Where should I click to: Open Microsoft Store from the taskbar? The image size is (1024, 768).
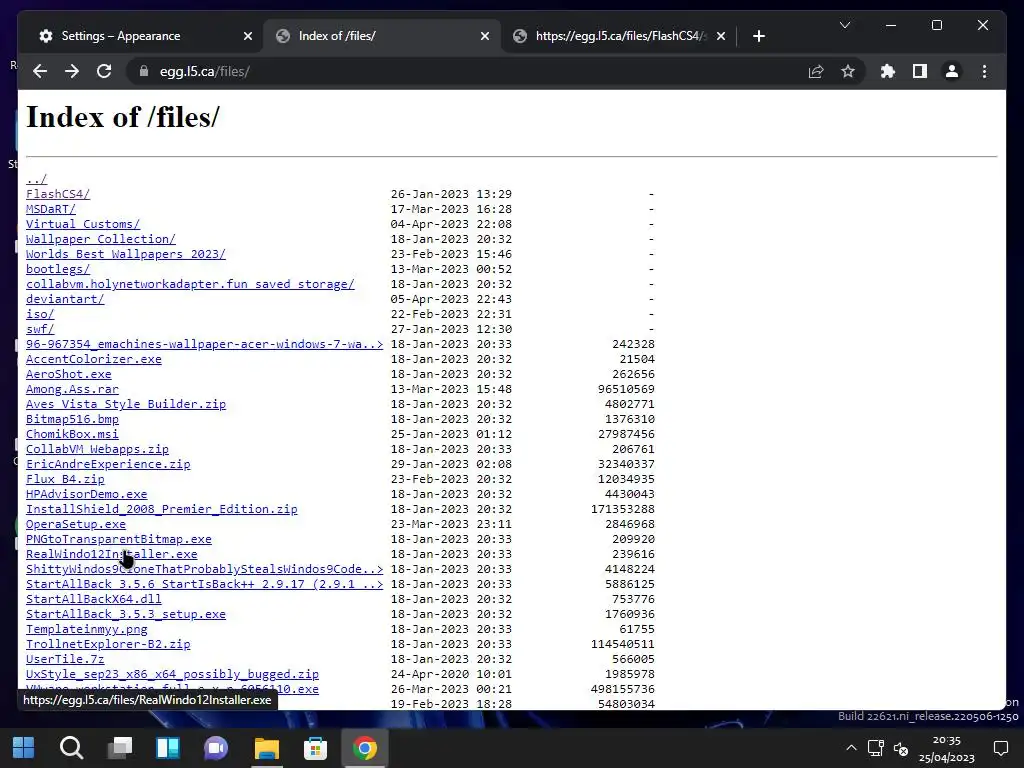pos(315,748)
